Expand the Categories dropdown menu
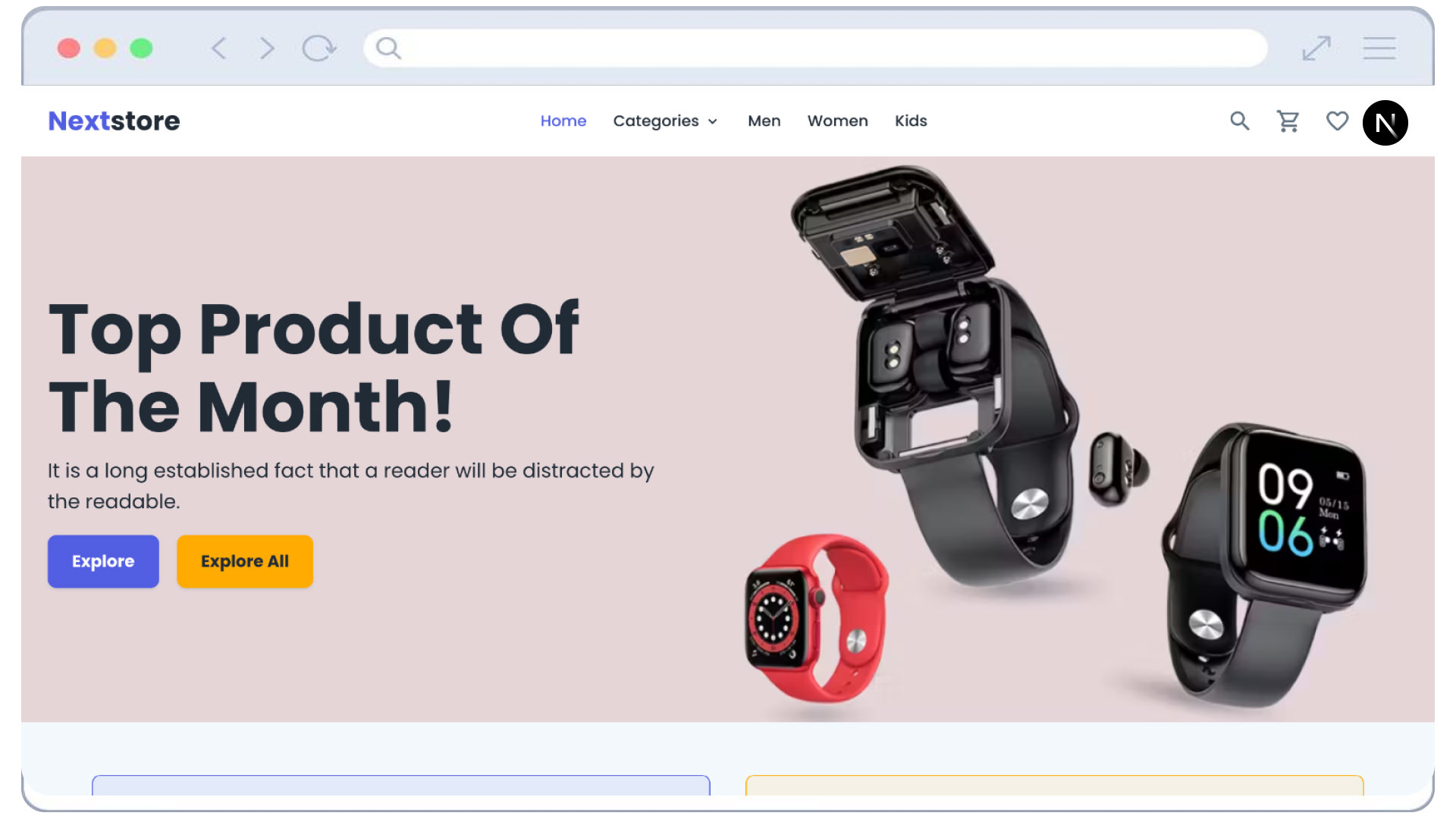The height and width of the screenshot is (819, 1456). point(666,121)
